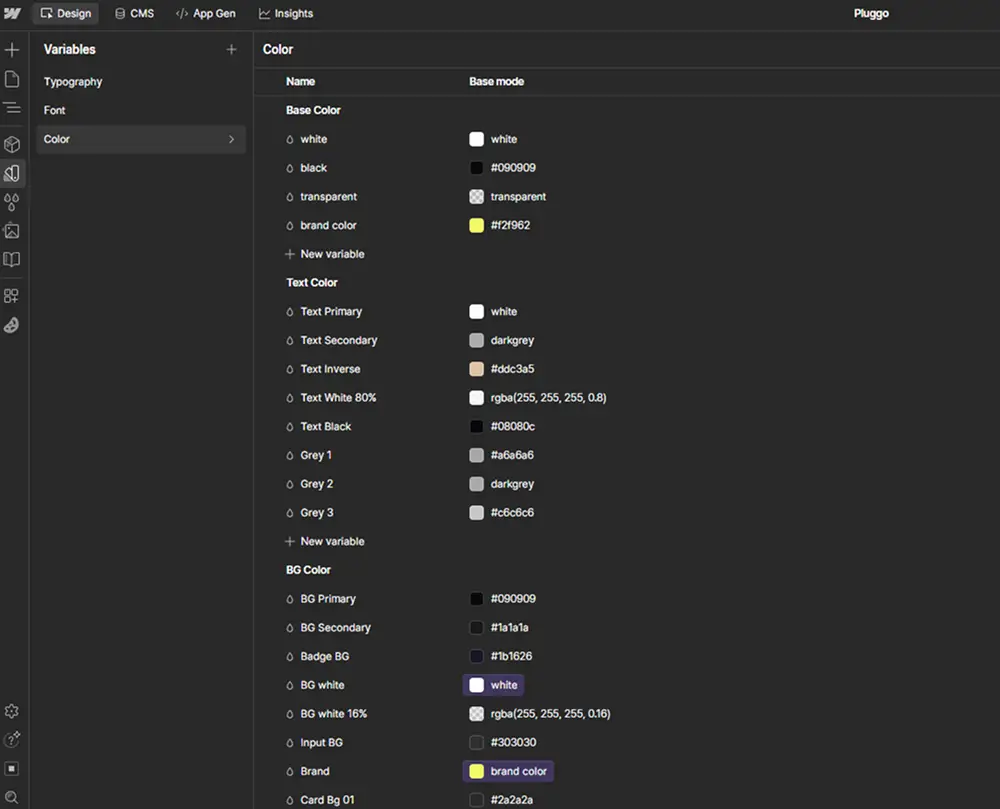The height and width of the screenshot is (809, 1000).
Task: Expand the Color variables group chevron
Action: 232,139
